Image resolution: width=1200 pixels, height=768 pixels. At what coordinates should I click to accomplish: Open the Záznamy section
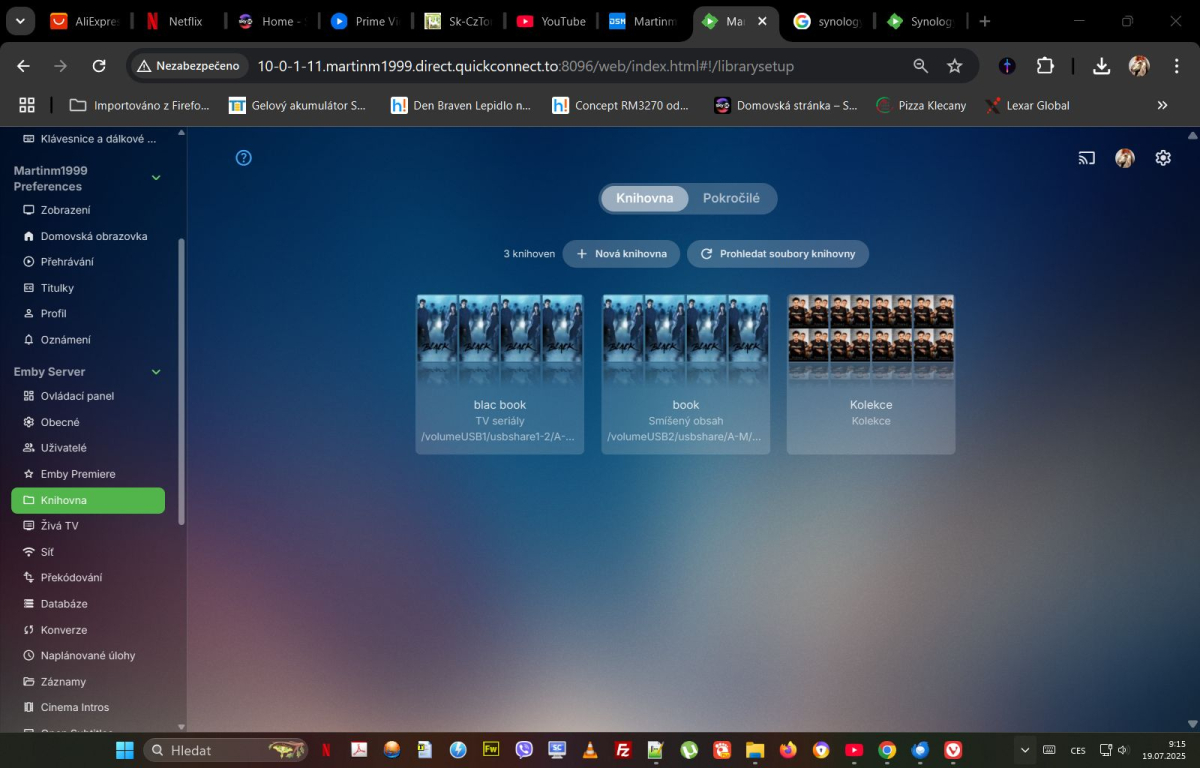pyautogui.click(x=63, y=681)
